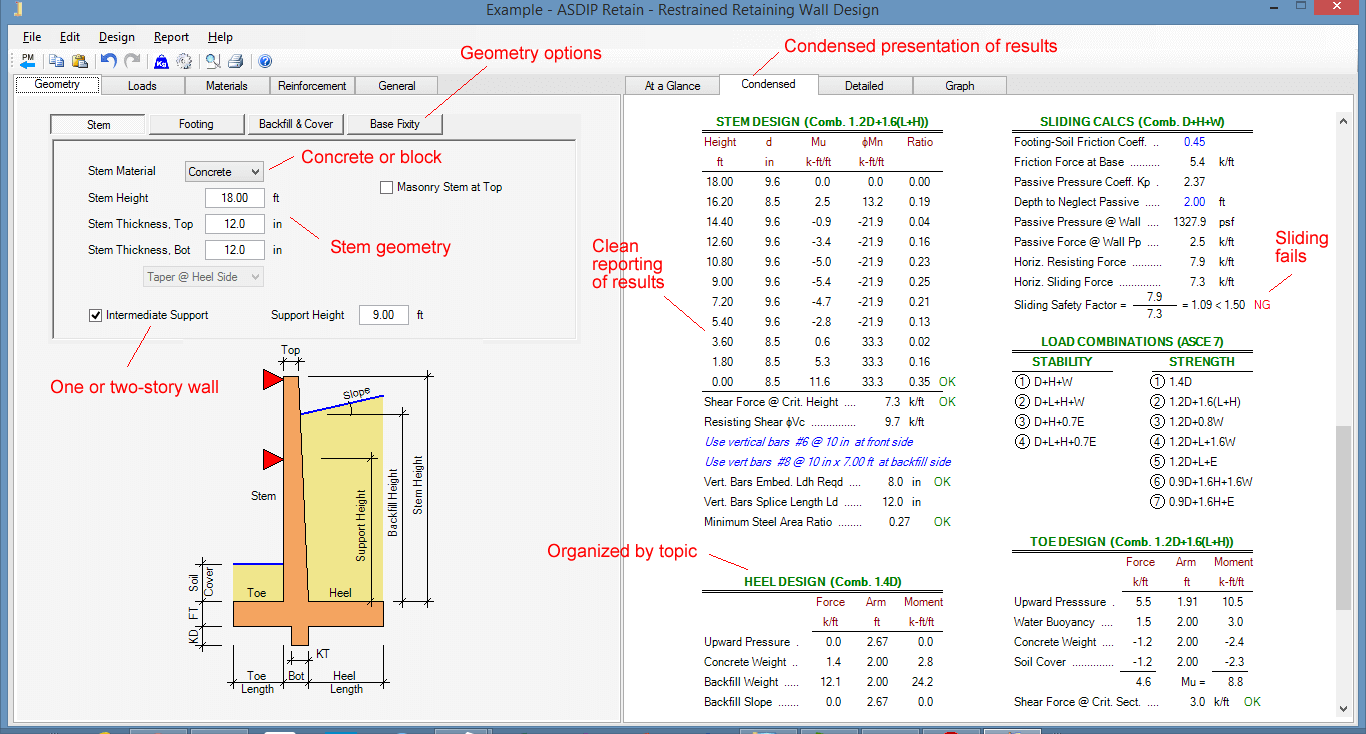This screenshot has width=1366, height=734.
Task: Uncheck the Intermediate Support checkbox
Action: coord(96,315)
